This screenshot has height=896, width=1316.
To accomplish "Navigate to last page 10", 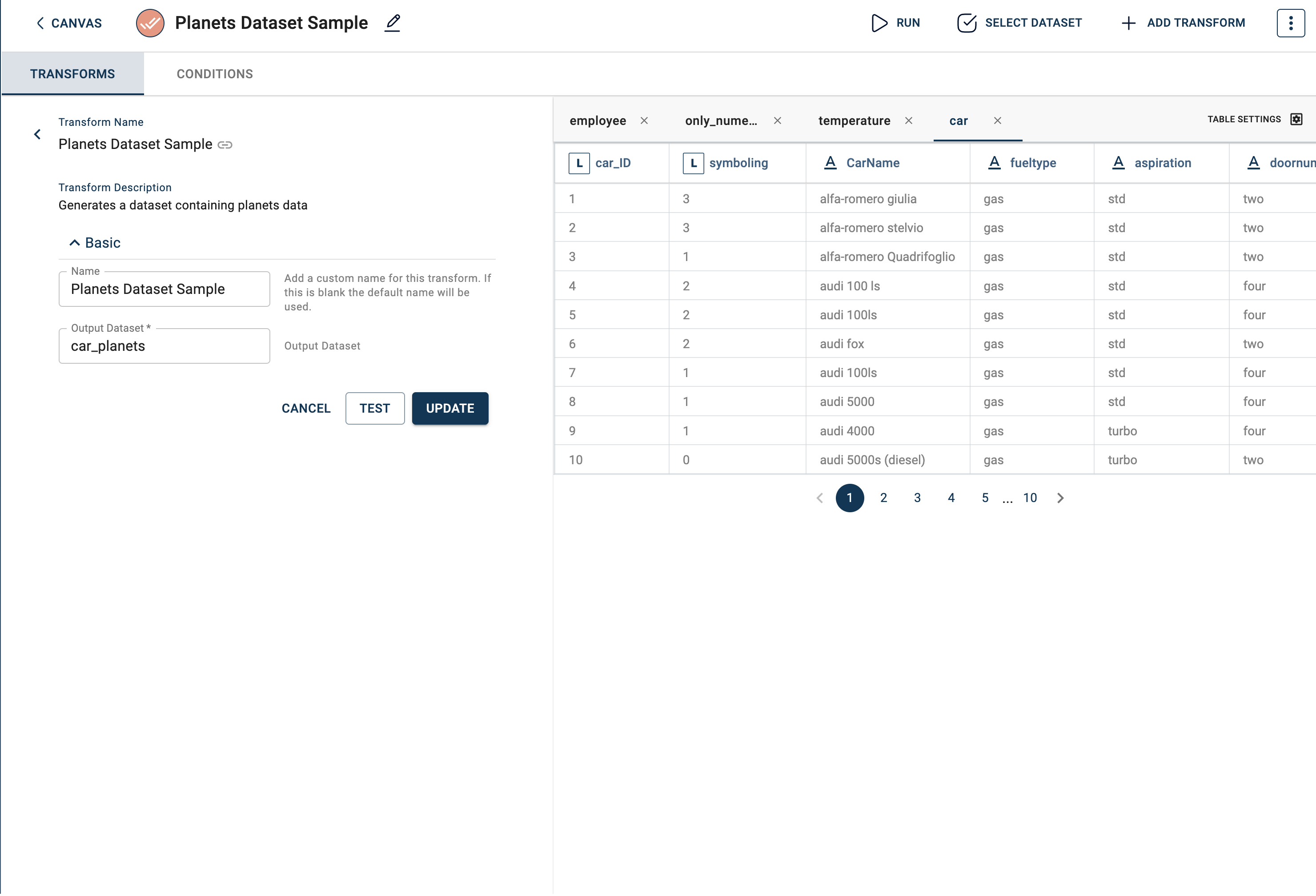I will click(1030, 497).
